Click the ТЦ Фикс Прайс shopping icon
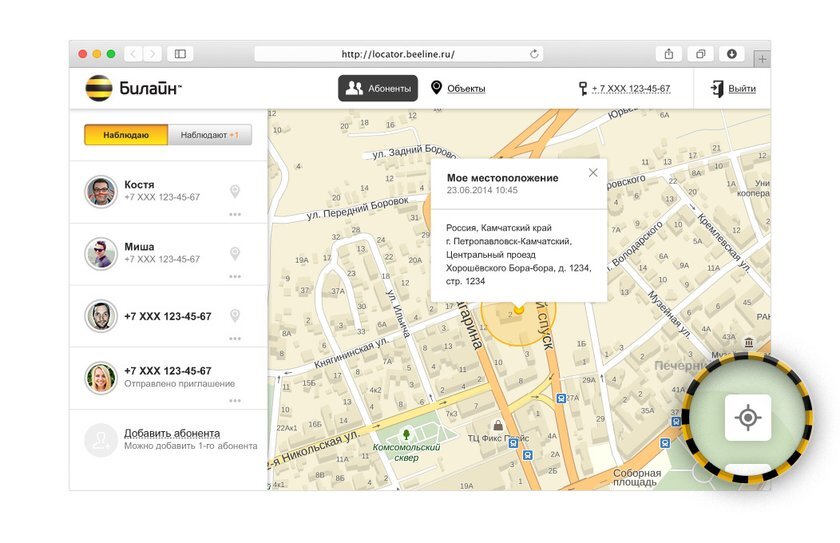This screenshot has width=840, height=543. tap(498, 425)
